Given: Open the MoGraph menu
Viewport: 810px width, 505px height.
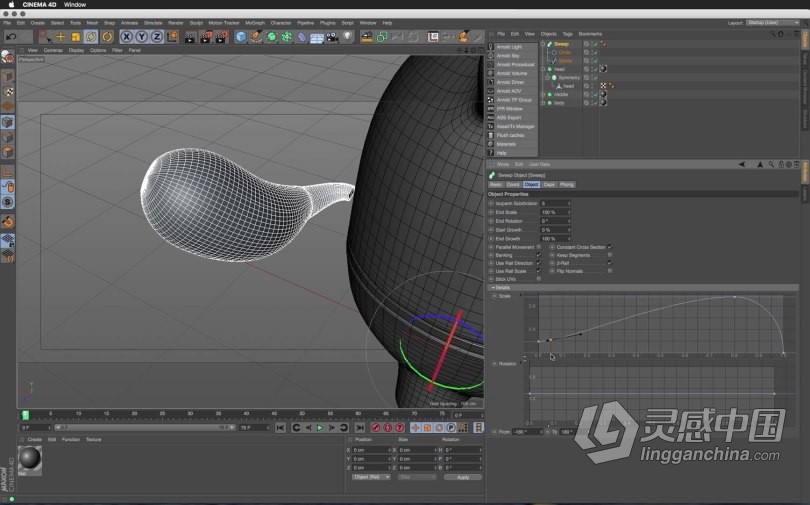Looking at the screenshot, I should click(255, 23).
